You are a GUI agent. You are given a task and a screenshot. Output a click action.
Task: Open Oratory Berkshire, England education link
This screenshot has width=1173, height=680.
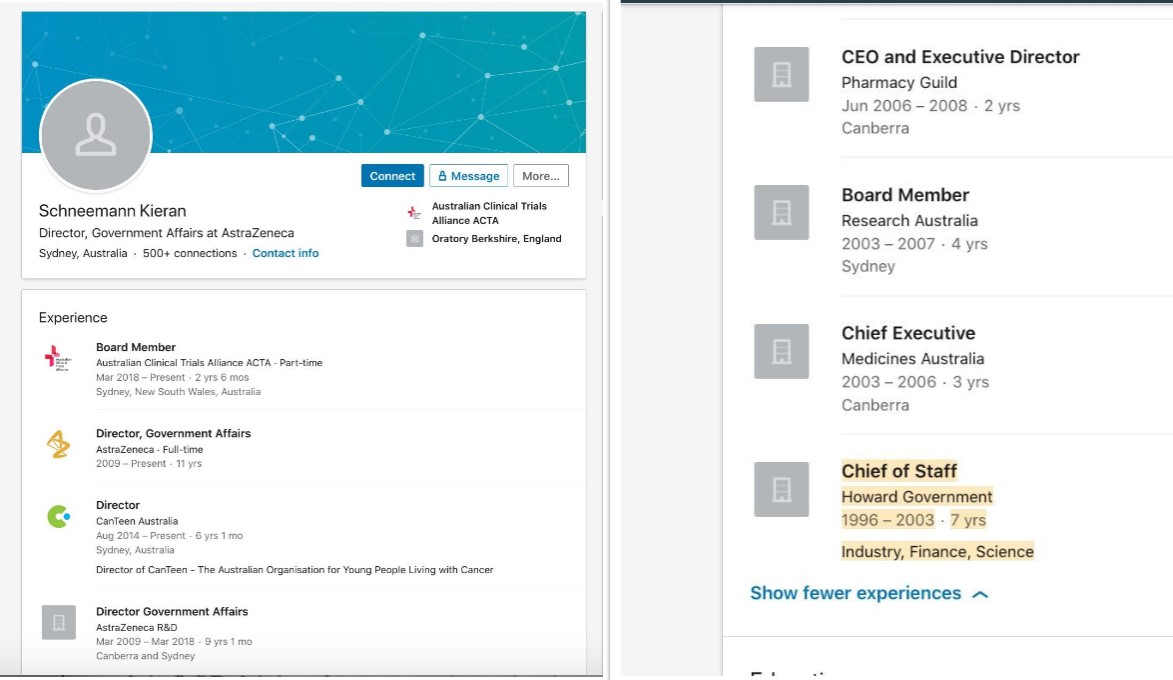(496, 239)
